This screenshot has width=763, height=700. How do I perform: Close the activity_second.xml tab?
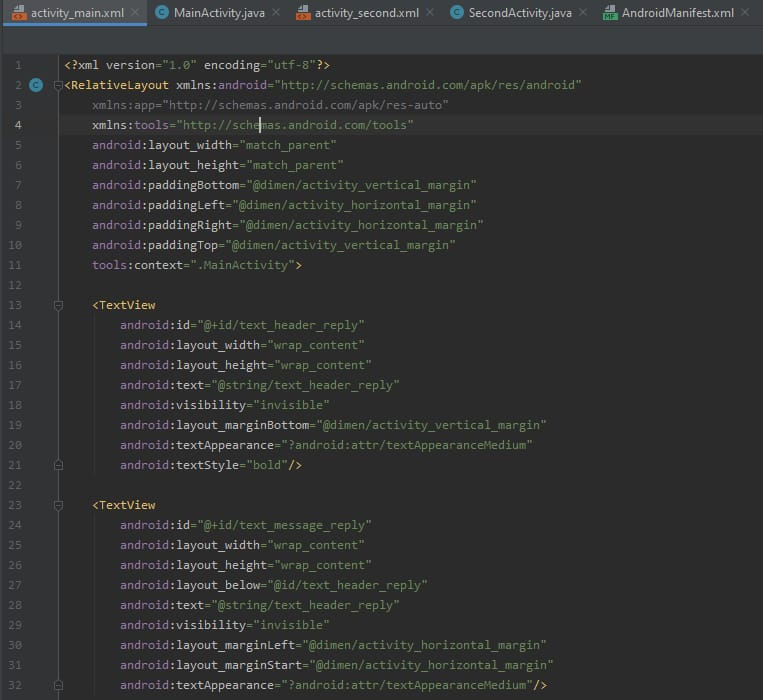tap(430, 12)
